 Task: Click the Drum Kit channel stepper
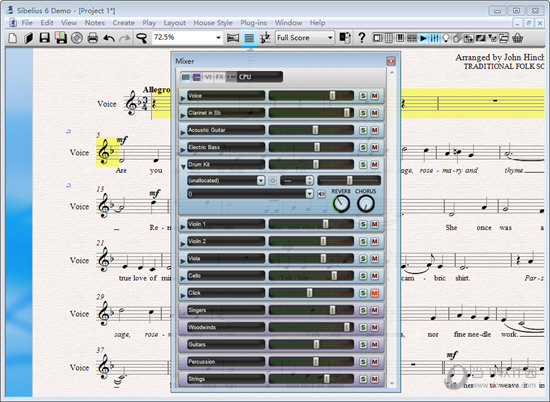[309, 181]
